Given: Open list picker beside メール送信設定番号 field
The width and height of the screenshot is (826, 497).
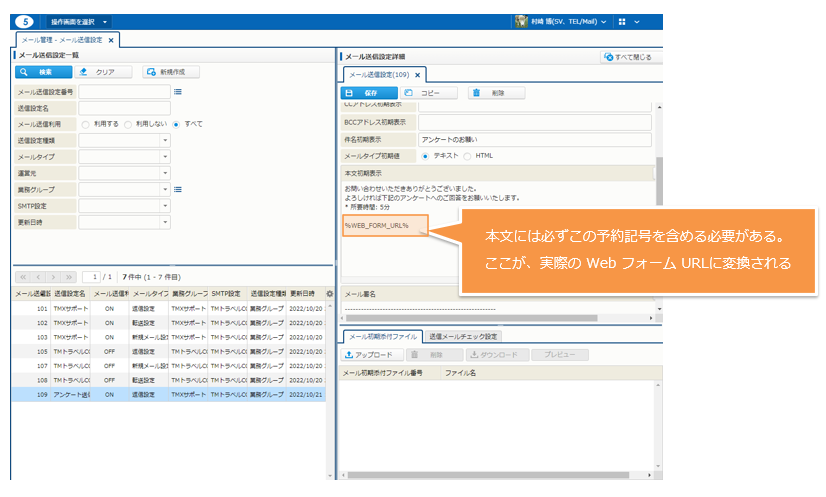Looking at the screenshot, I should (x=177, y=91).
